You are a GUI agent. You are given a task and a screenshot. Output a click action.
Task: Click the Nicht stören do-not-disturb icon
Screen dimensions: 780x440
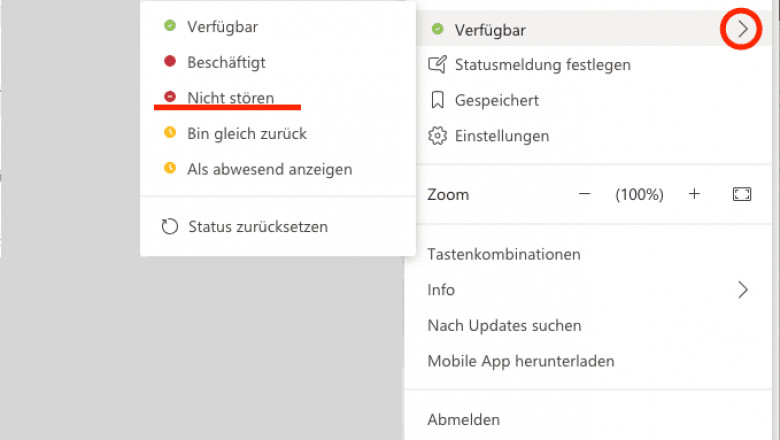(170, 96)
